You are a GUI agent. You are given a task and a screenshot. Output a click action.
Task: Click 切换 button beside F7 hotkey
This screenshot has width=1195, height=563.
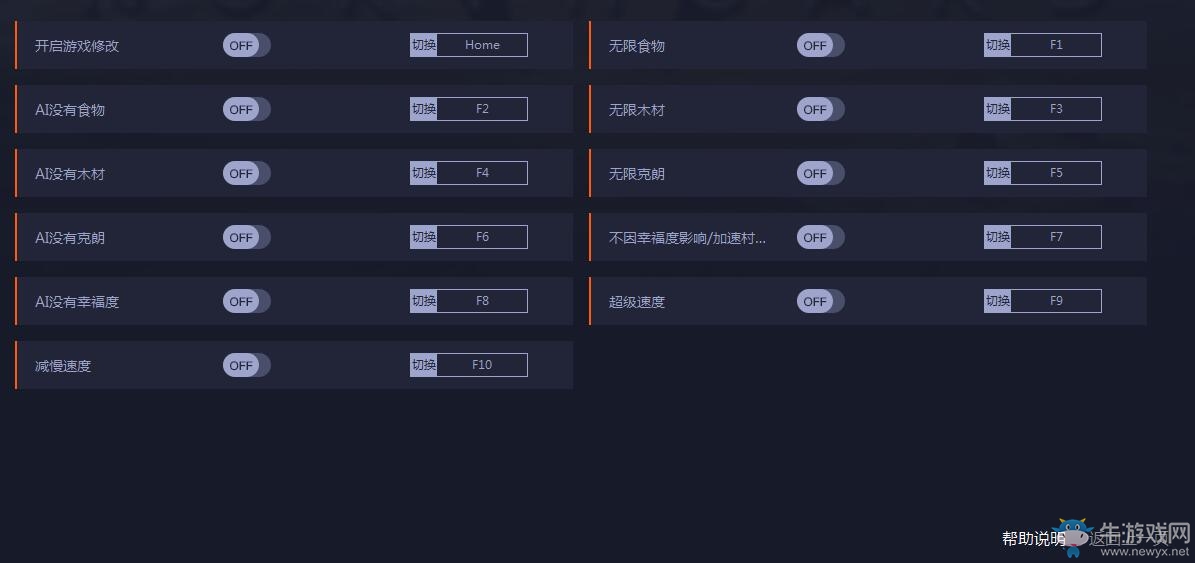pyautogui.click(x=998, y=237)
